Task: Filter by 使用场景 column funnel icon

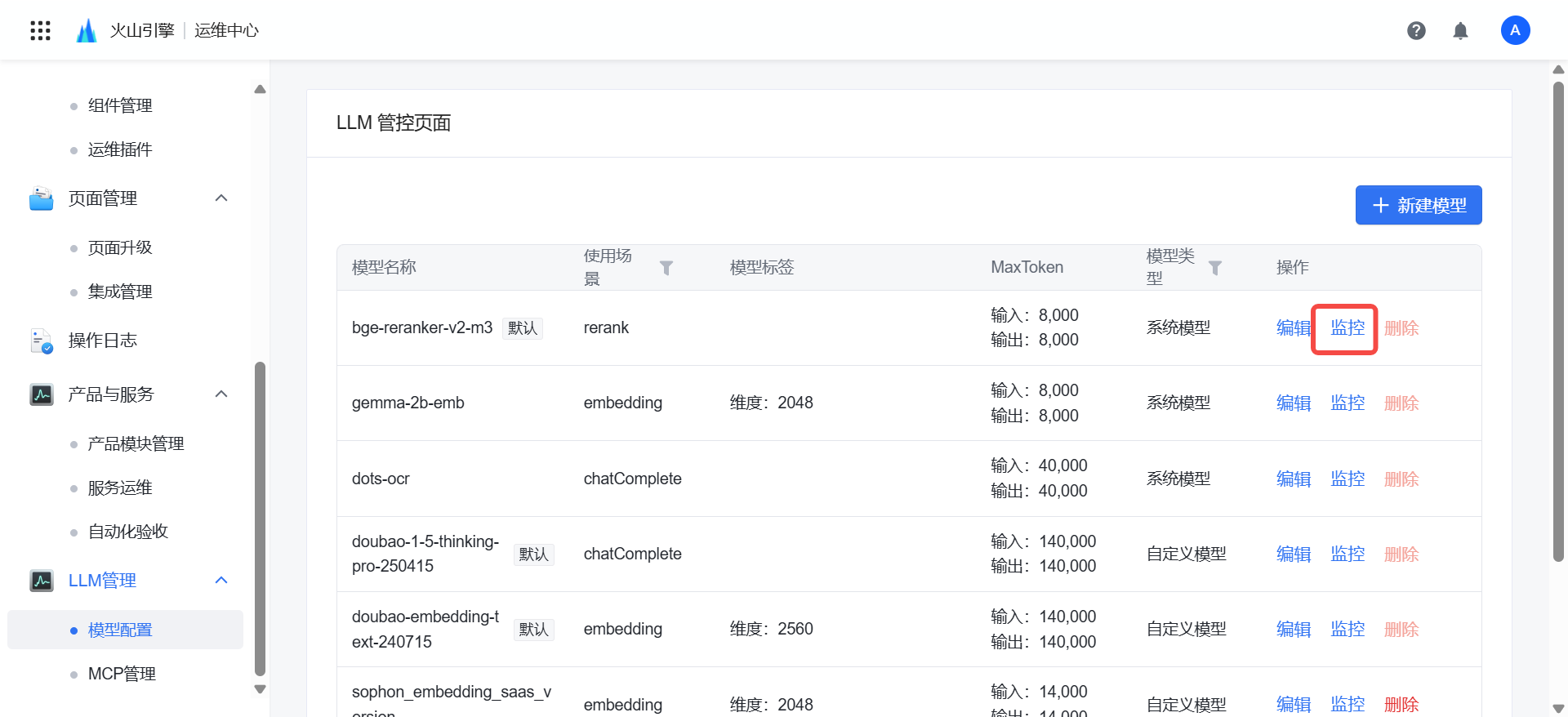Action: click(x=666, y=268)
